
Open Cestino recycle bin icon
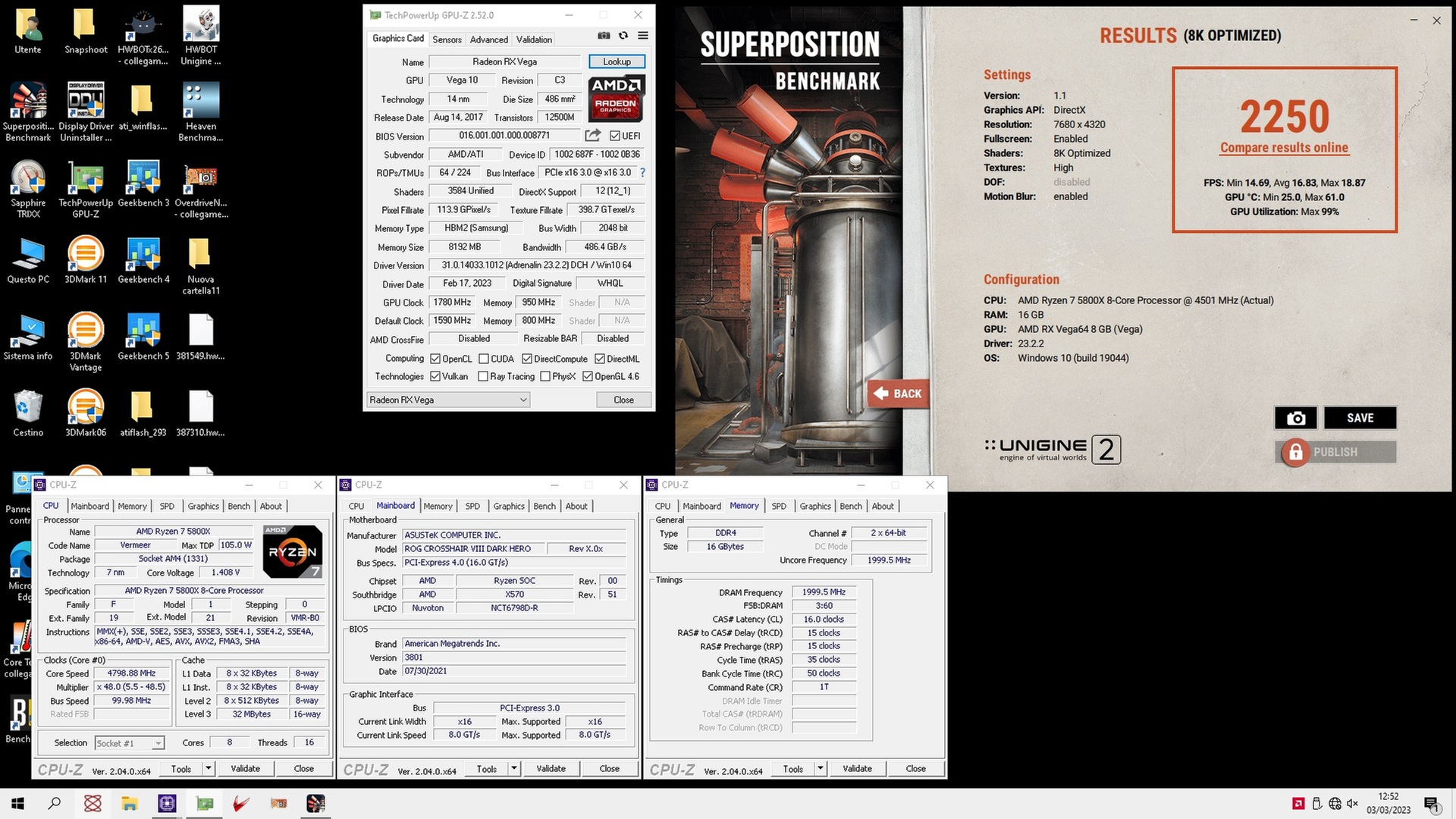(28, 413)
